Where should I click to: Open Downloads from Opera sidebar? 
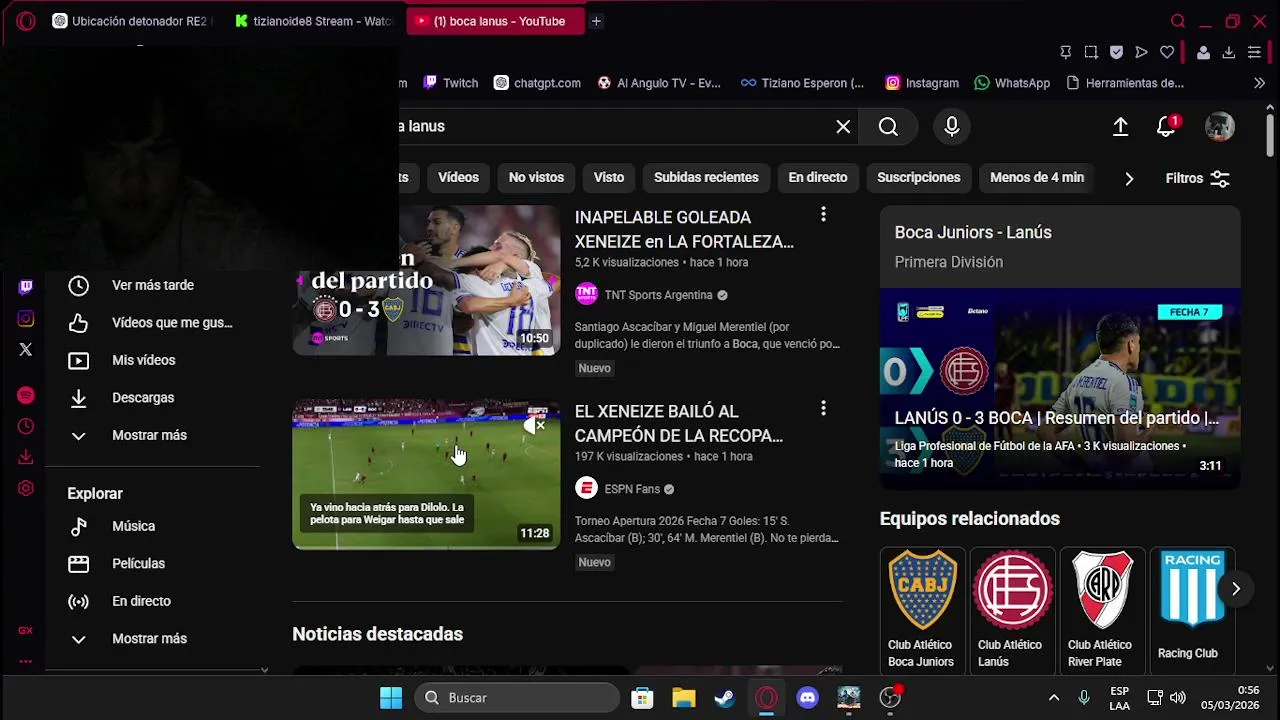point(26,457)
